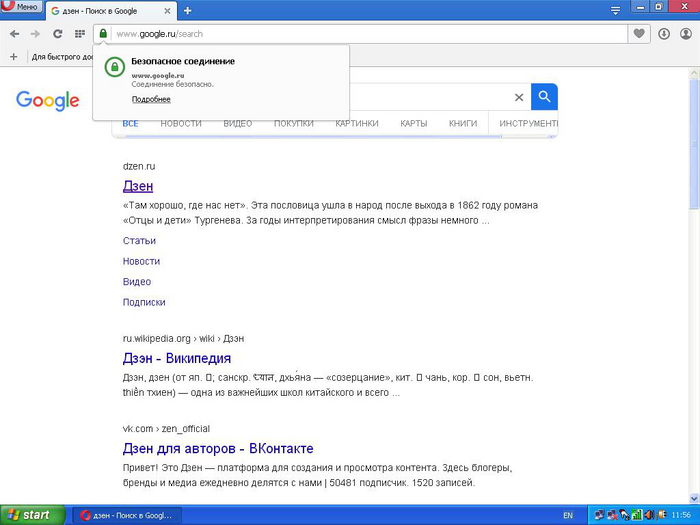Go forward to the next page
The width and height of the screenshot is (700, 525).
35,34
